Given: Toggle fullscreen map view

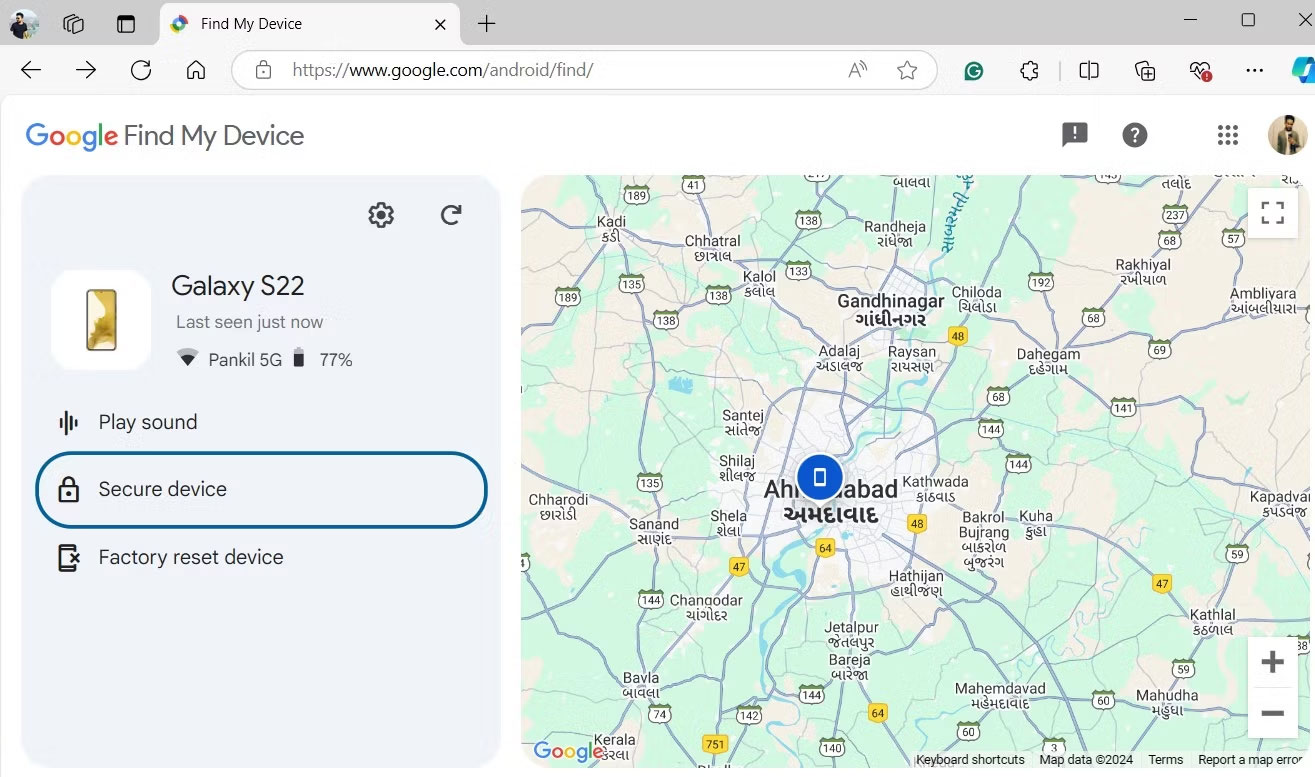Looking at the screenshot, I should tap(1272, 213).
